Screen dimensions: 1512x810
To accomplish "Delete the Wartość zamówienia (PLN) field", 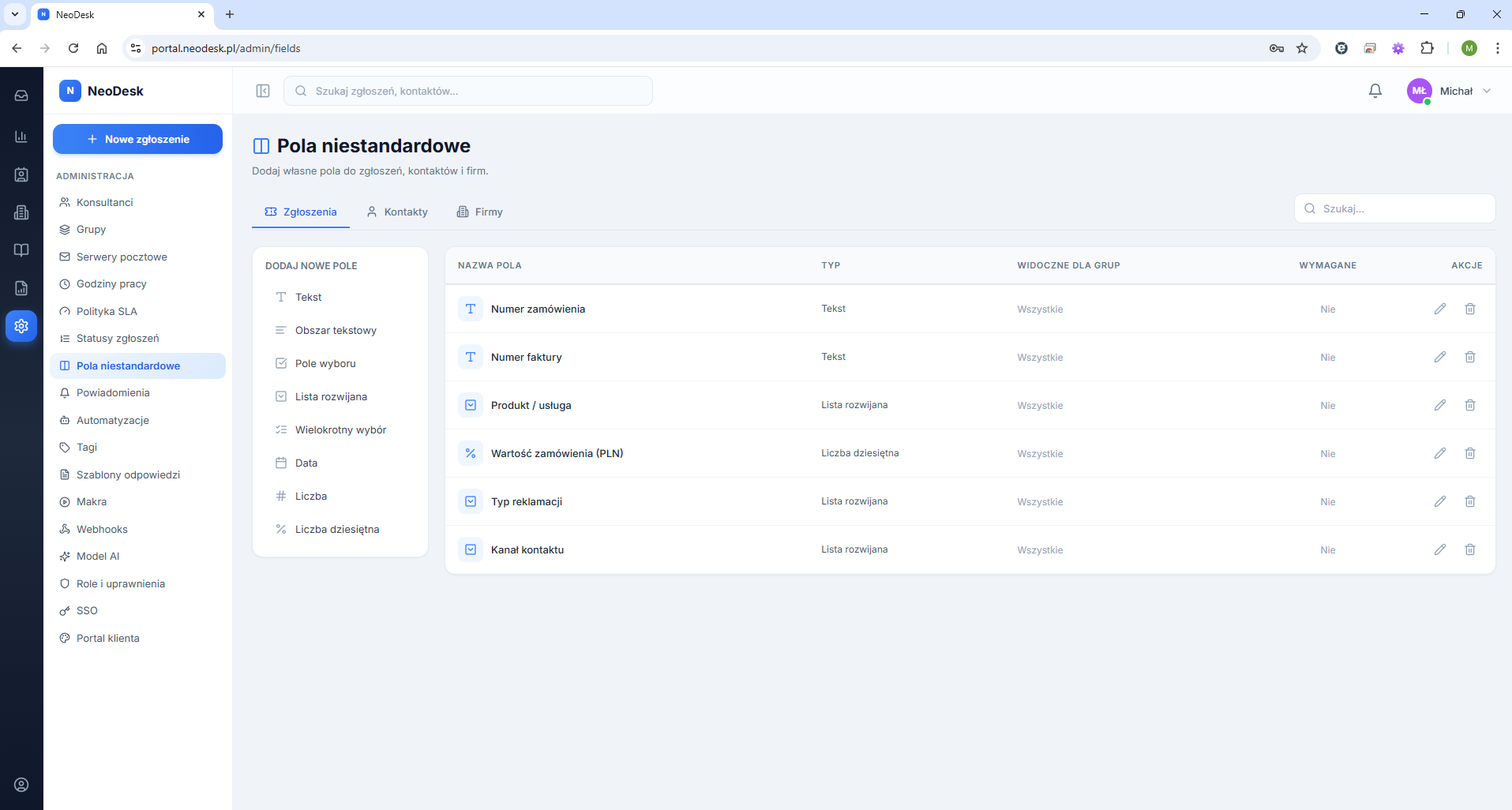I will tap(1470, 453).
